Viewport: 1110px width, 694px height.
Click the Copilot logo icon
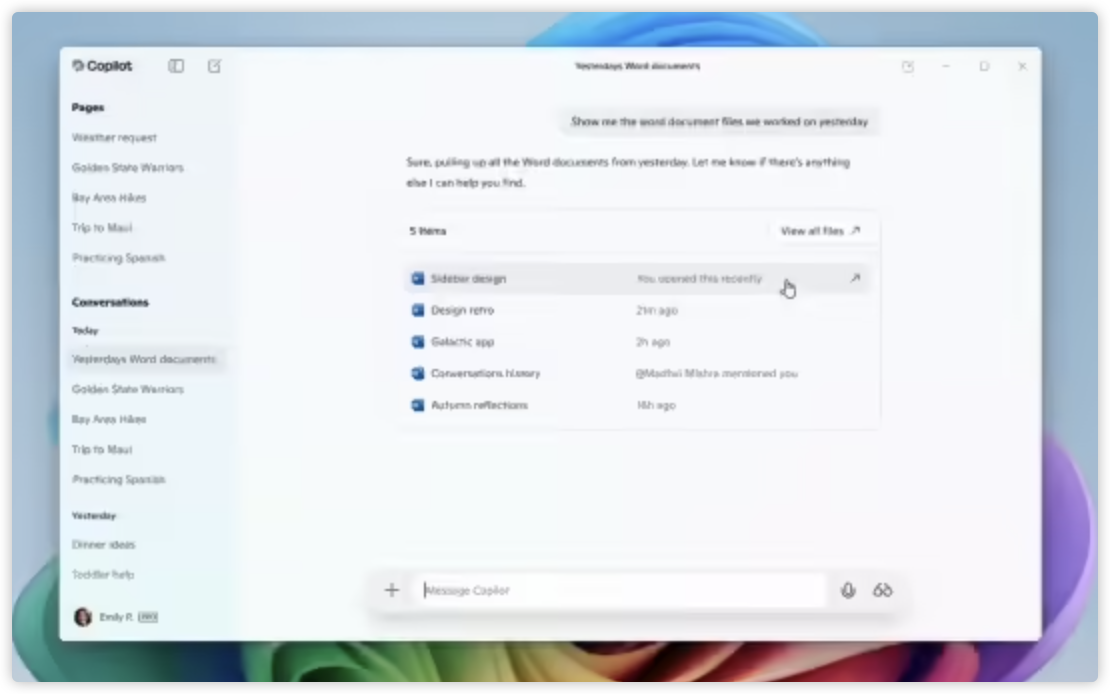coord(78,66)
